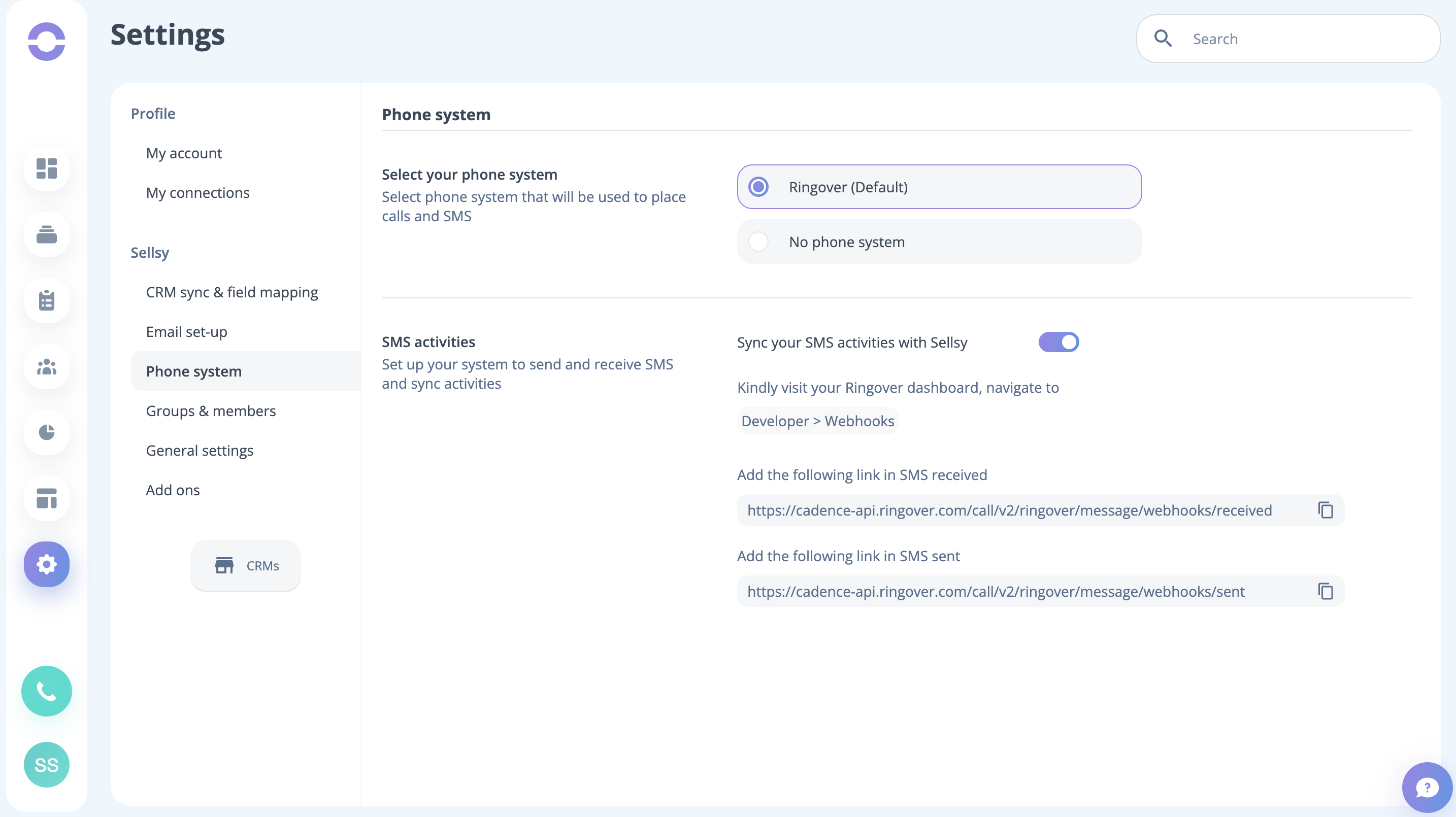Click the Sellsy section heading
This screenshot has height=817, width=1456.
(x=150, y=253)
